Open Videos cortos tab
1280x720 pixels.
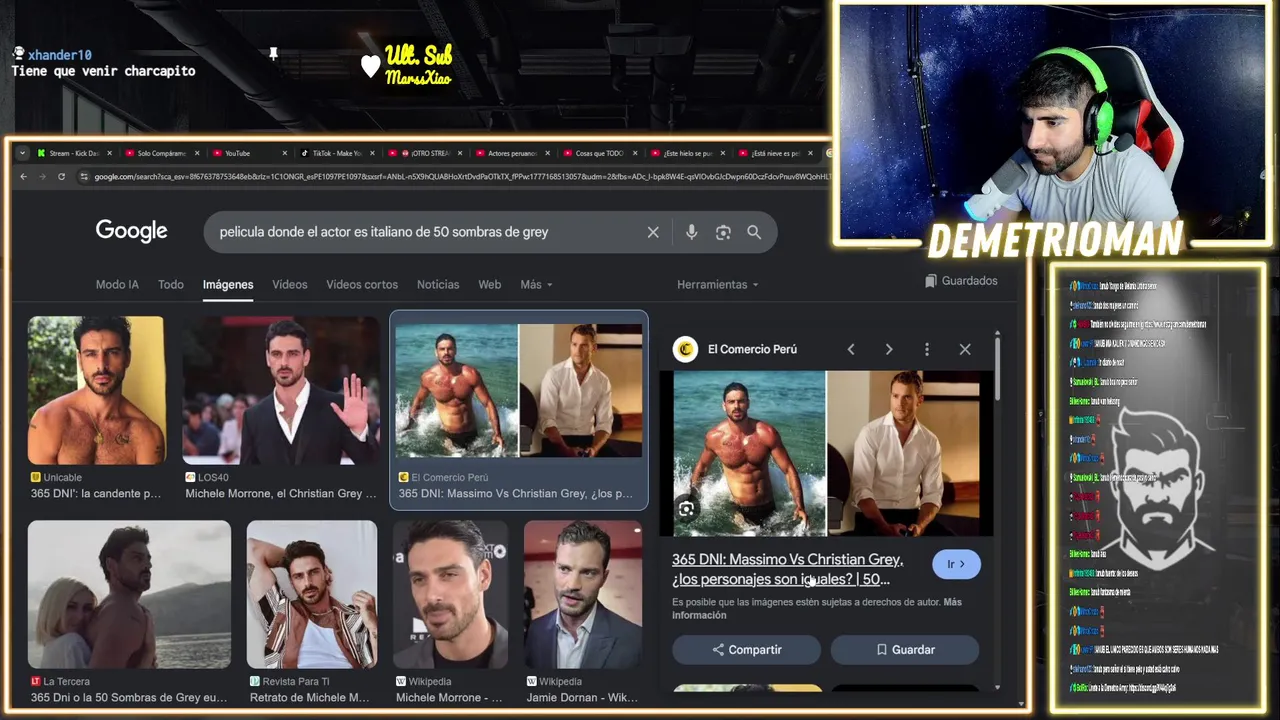[362, 285]
